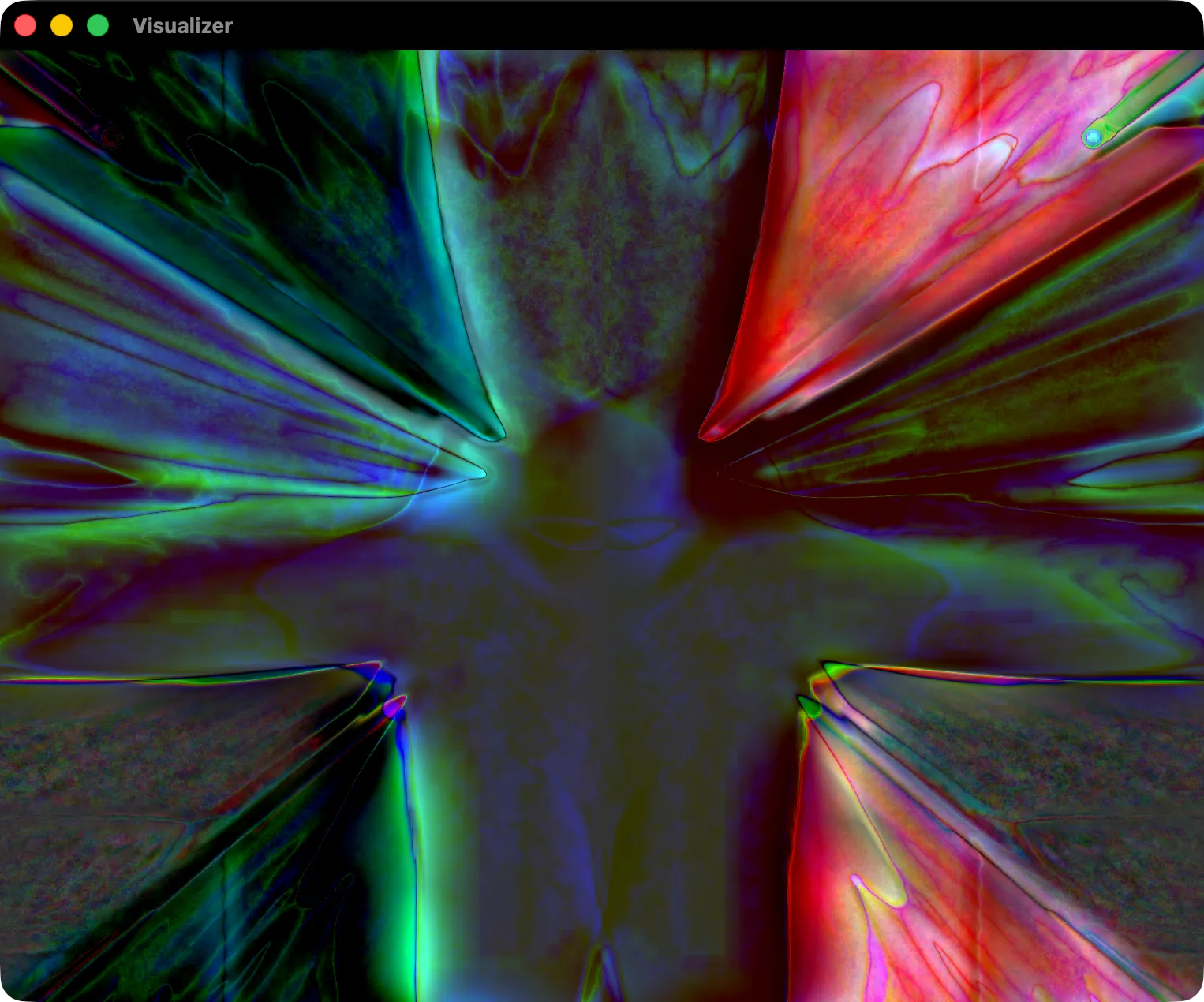Screen dimensions: 1204x1002
Task: Click the Visualizer window title text
Action: tap(183, 26)
